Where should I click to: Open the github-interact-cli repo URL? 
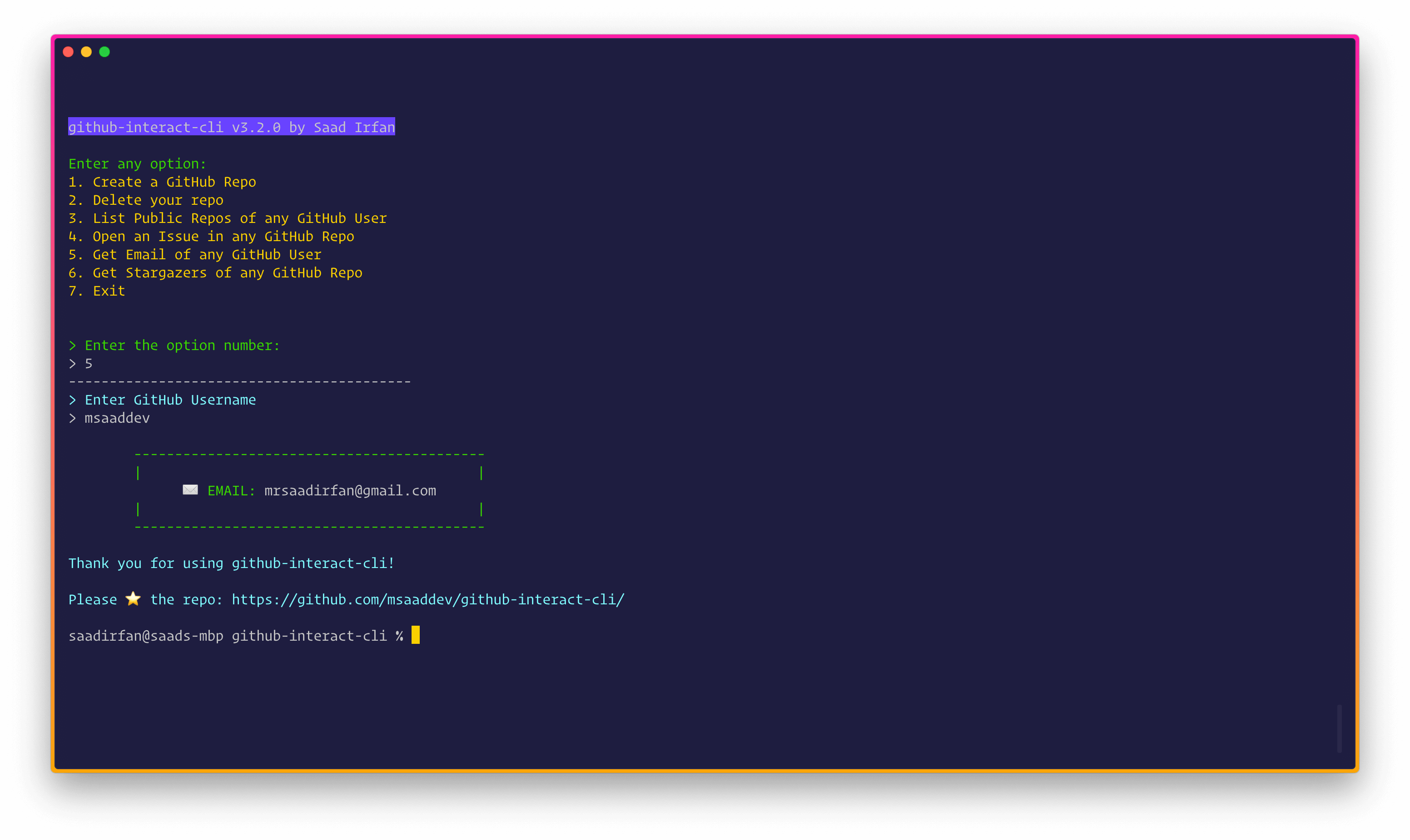pyautogui.click(x=427, y=599)
